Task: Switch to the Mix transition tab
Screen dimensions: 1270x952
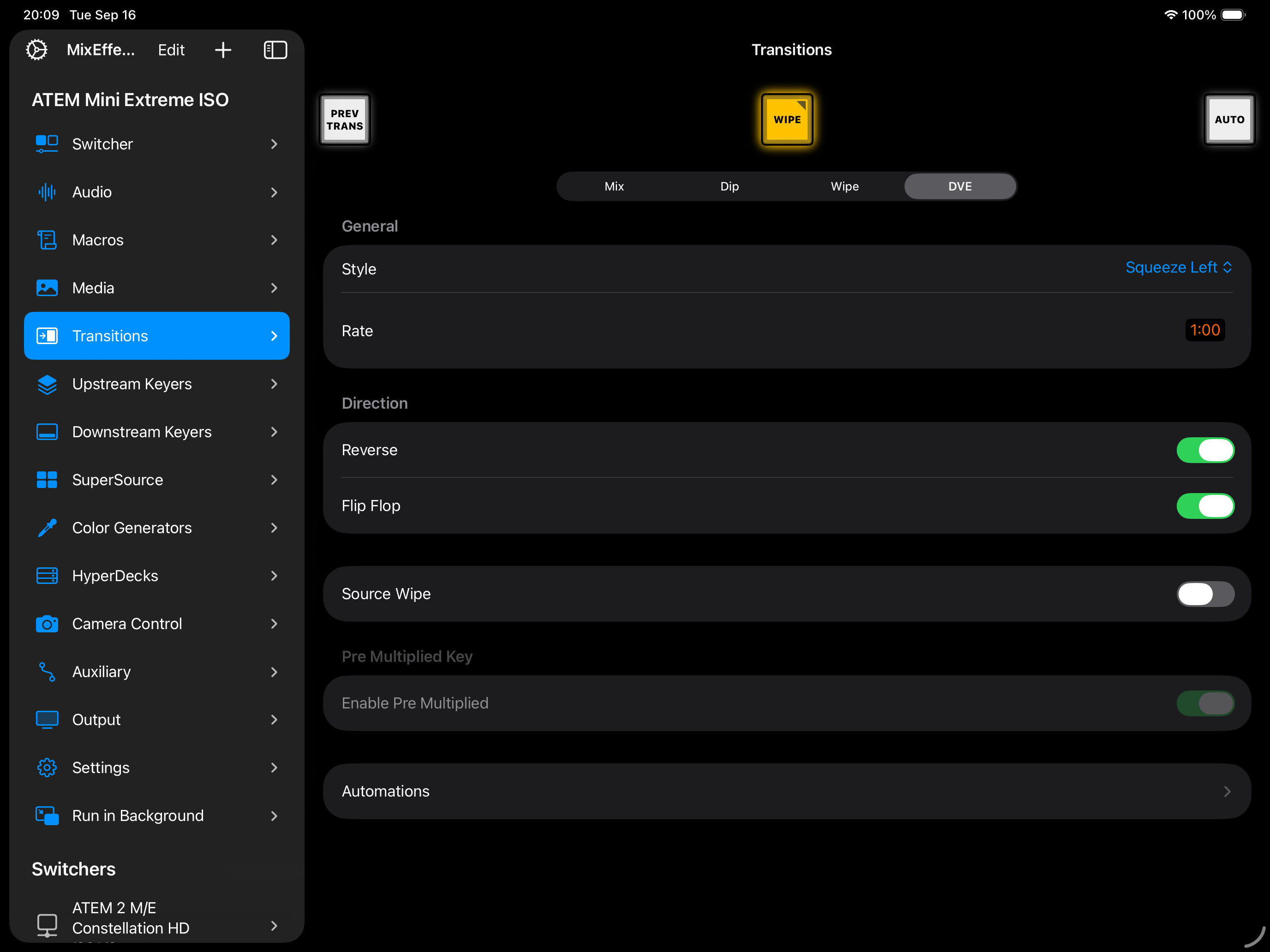Action: click(x=614, y=186)
